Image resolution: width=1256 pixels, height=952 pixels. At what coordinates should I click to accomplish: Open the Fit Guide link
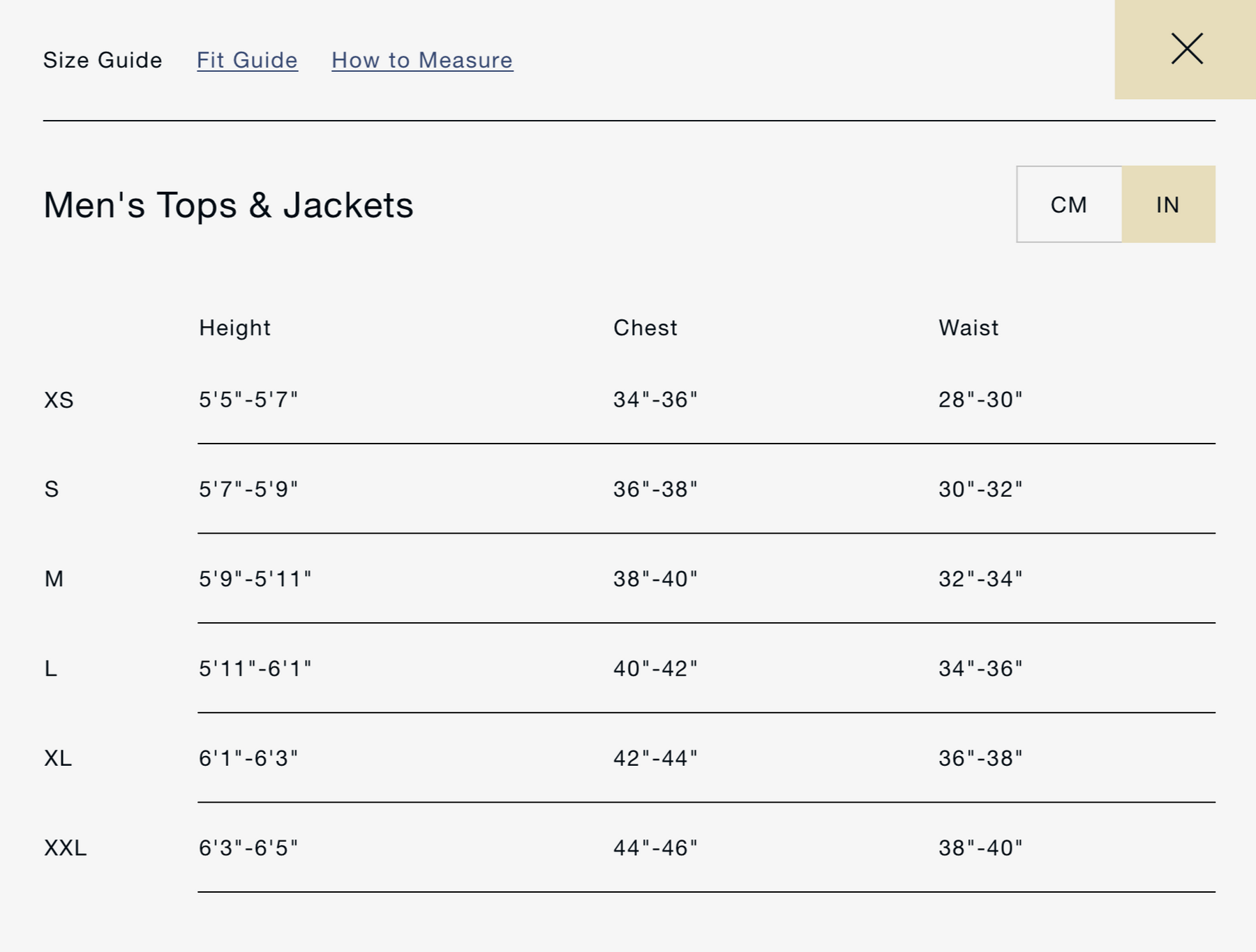(x=247, y=60)
